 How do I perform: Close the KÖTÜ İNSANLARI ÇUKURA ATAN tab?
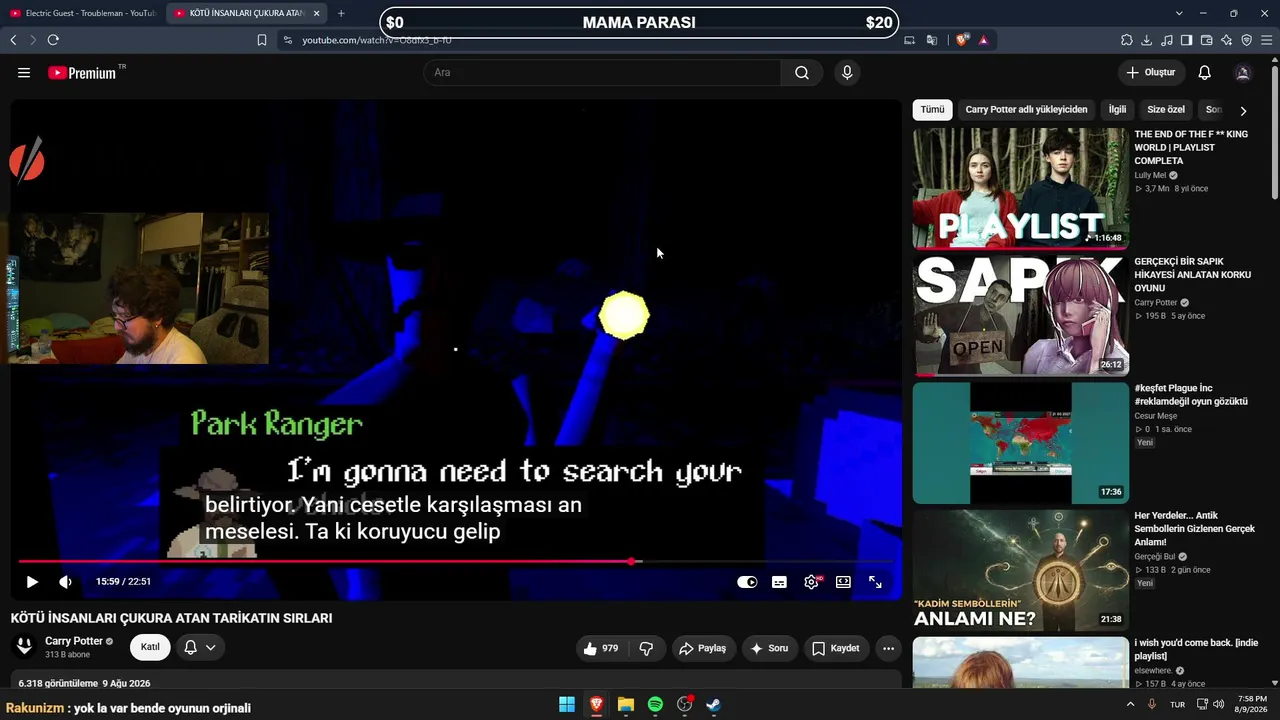click(x=316, y=13)
